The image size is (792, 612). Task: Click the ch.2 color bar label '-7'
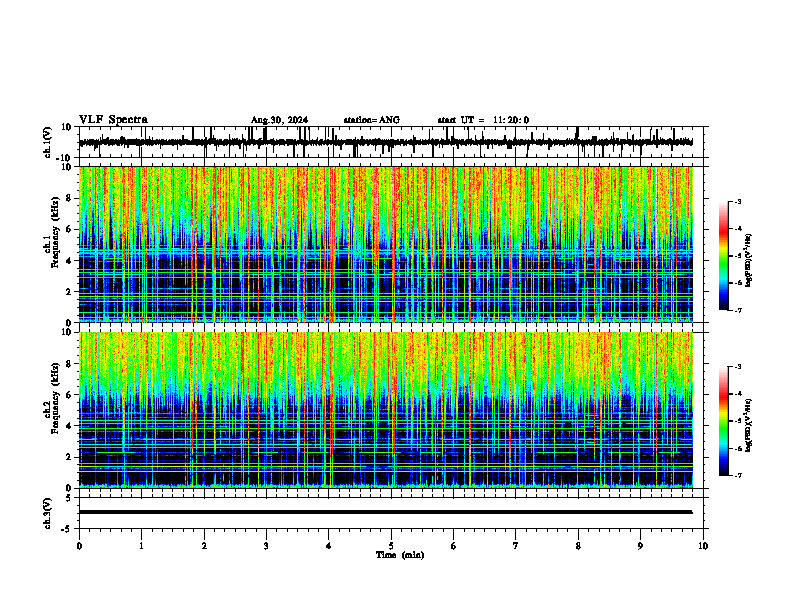click(x=737, y=476)
